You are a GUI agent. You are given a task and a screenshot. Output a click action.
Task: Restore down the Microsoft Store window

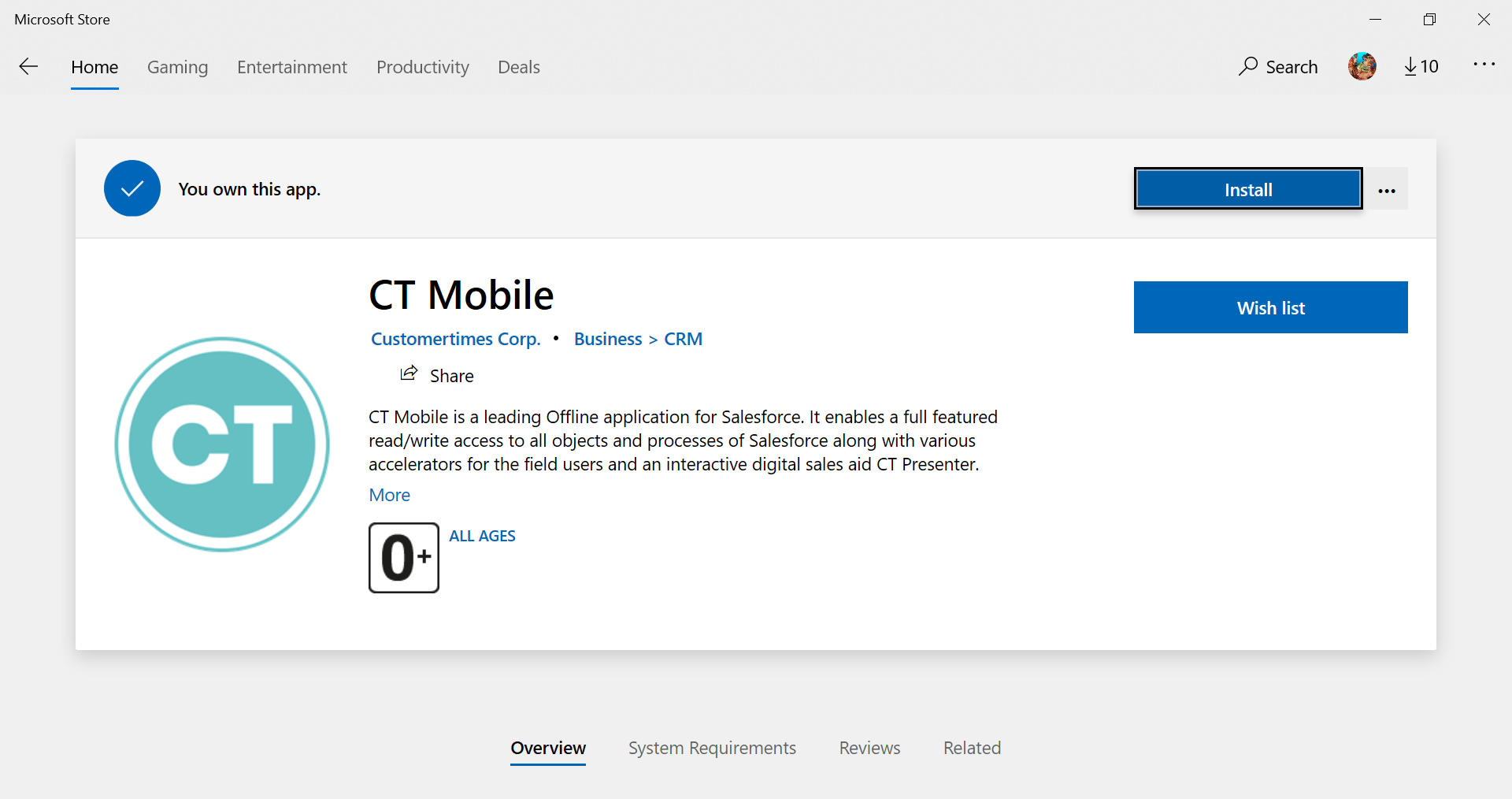point(1429,20)
